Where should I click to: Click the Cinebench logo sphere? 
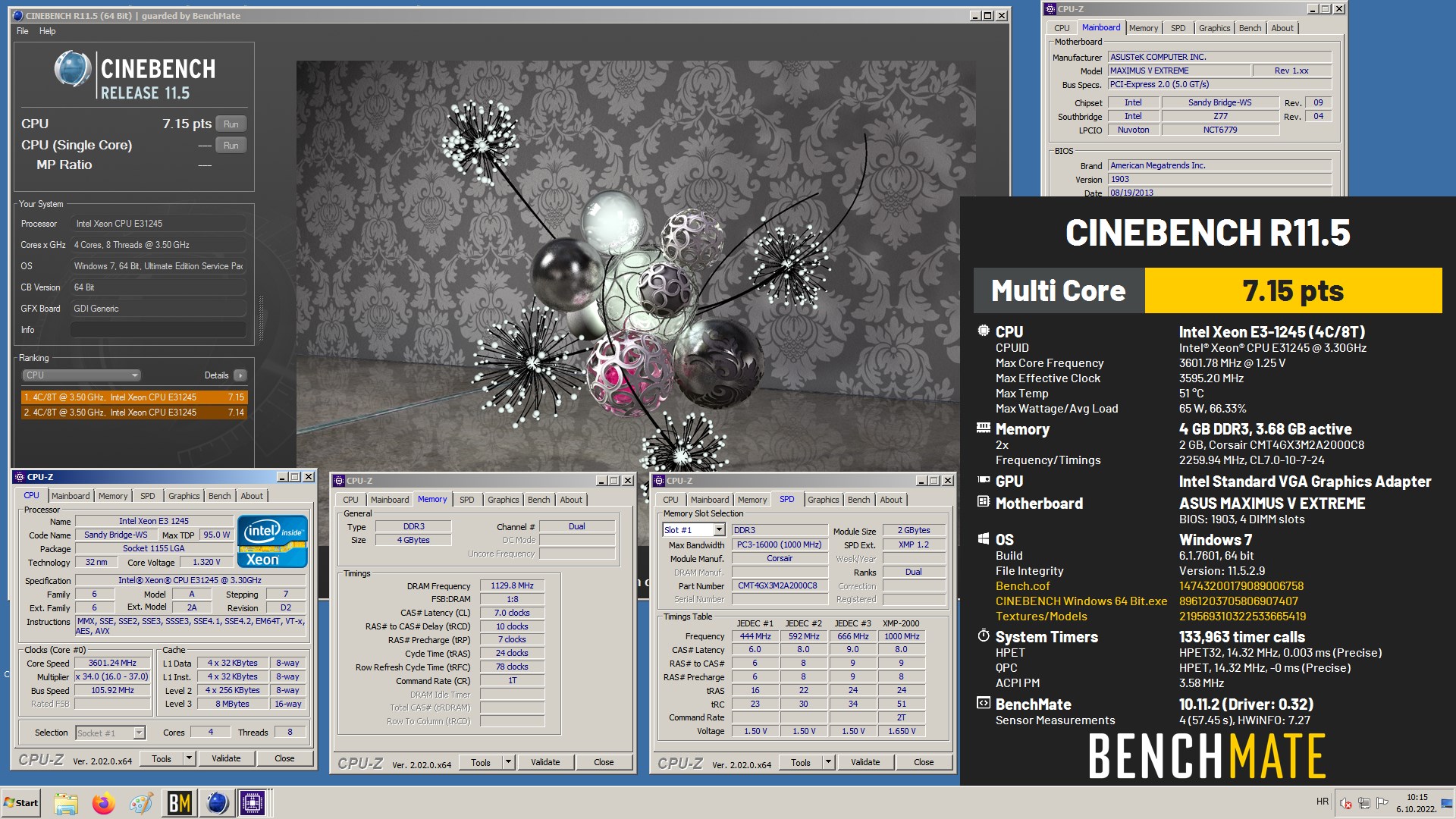point(73,70)
